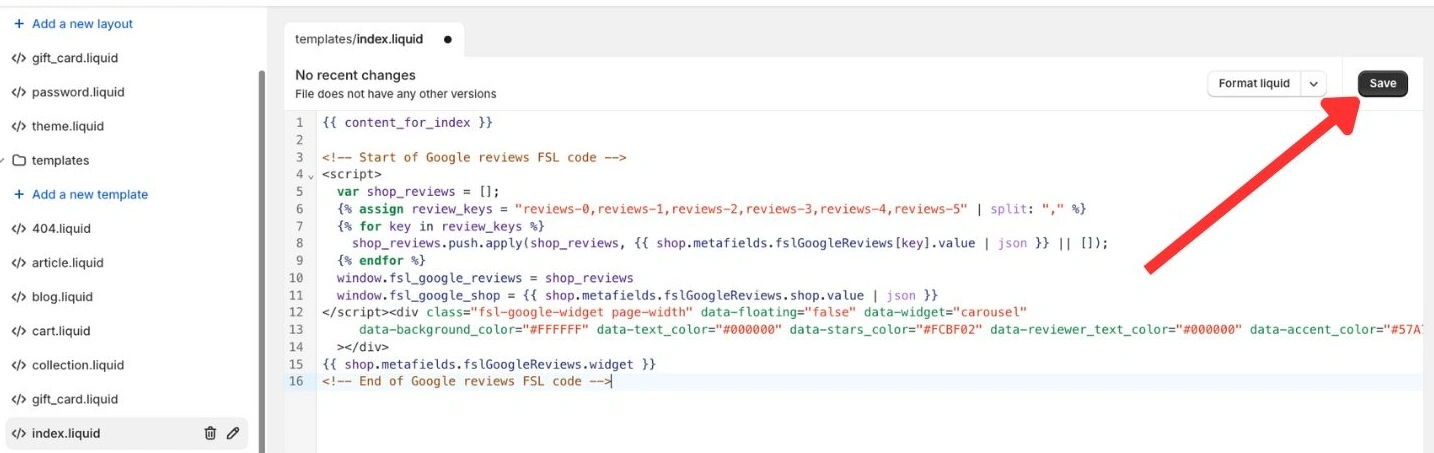
Task: Collapse the templates folder
Action: click(3, 160)
